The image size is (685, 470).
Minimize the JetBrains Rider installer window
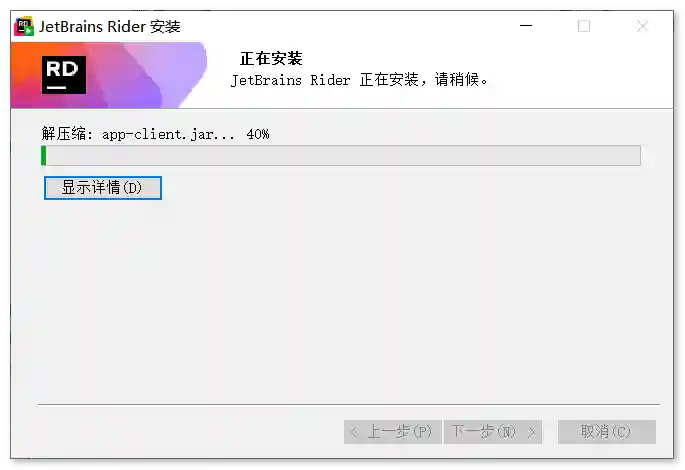click(527, 26)
